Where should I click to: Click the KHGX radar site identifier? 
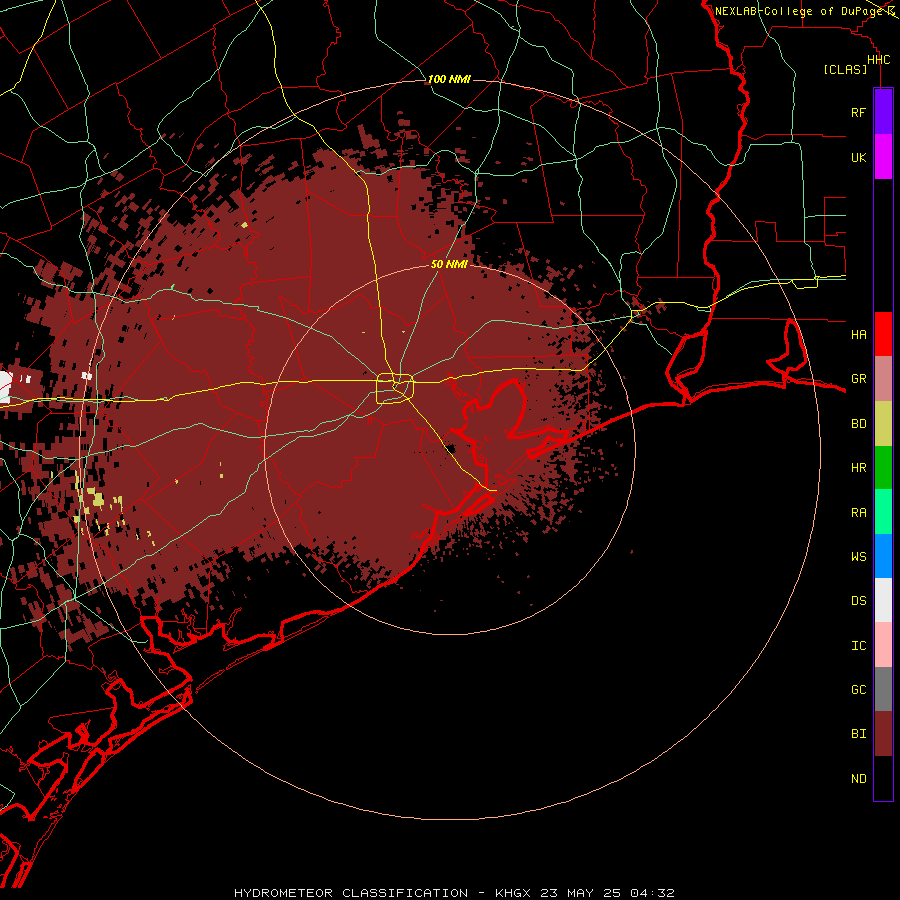click(x=513, y=893)
